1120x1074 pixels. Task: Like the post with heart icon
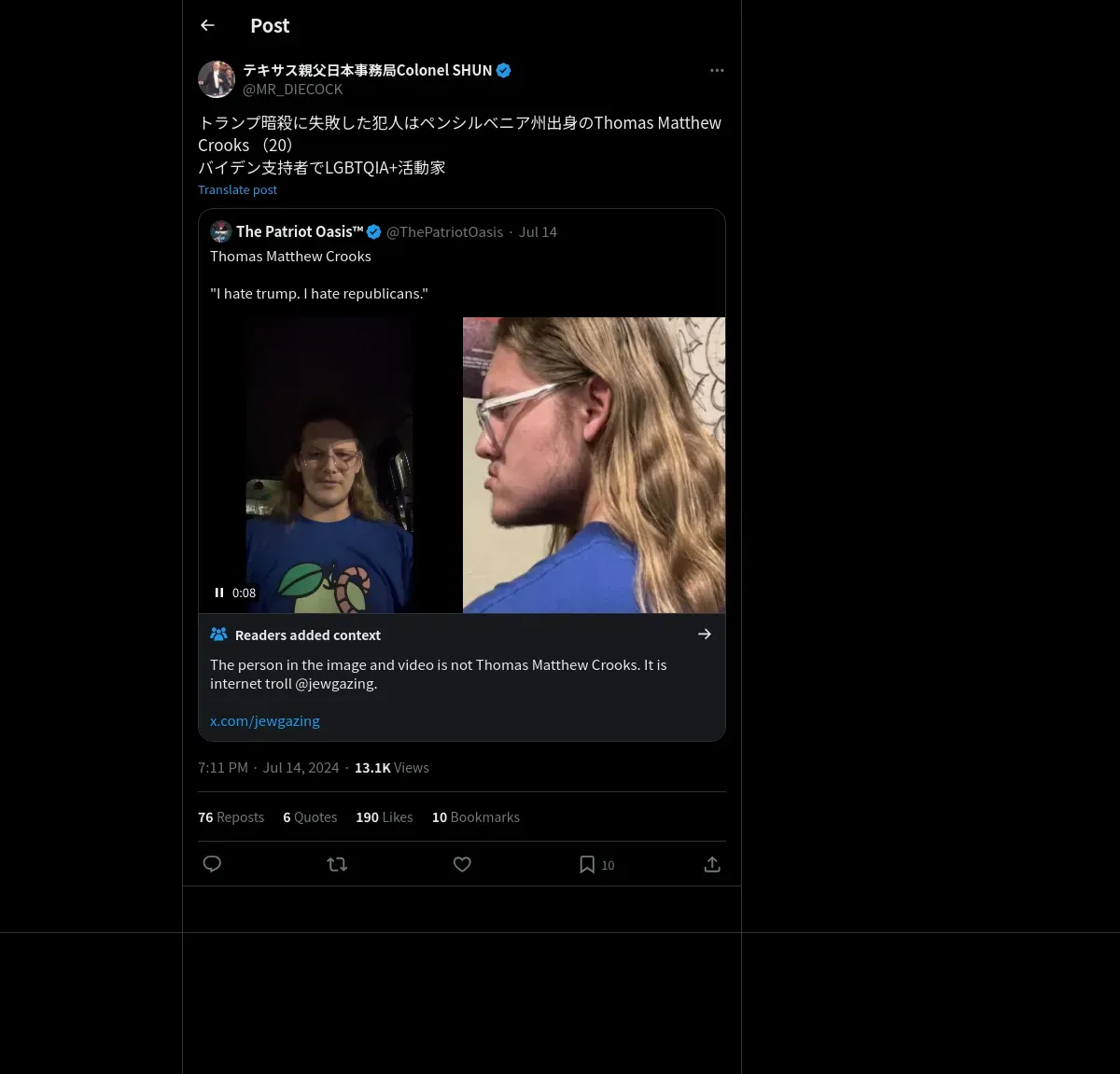click(x=462, y=864)
